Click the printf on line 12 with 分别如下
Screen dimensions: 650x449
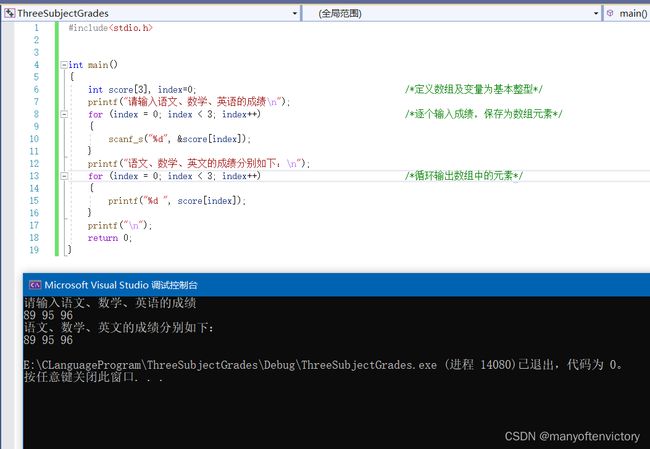pos(199,163)
